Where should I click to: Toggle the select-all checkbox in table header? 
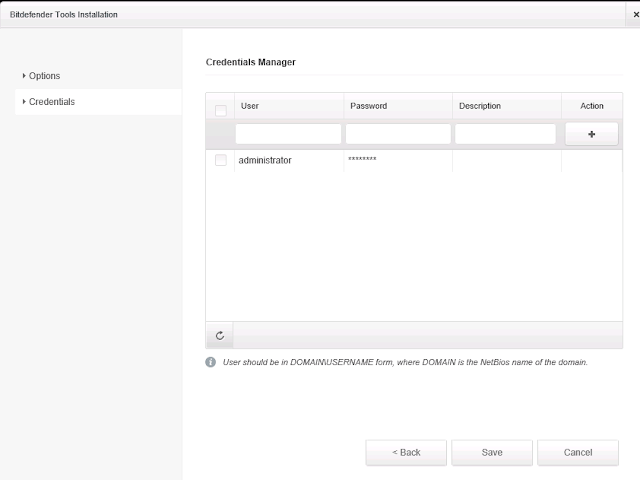point(221,110)
